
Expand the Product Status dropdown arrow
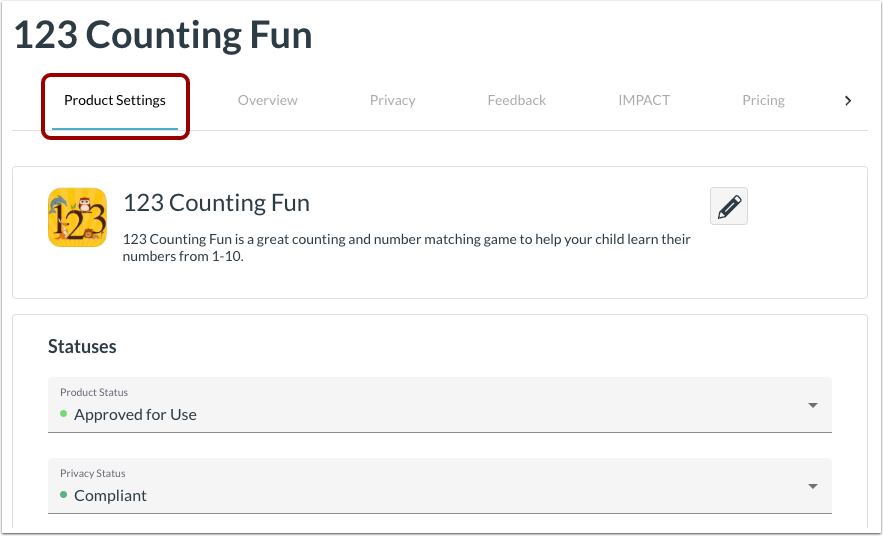point(813,405)
